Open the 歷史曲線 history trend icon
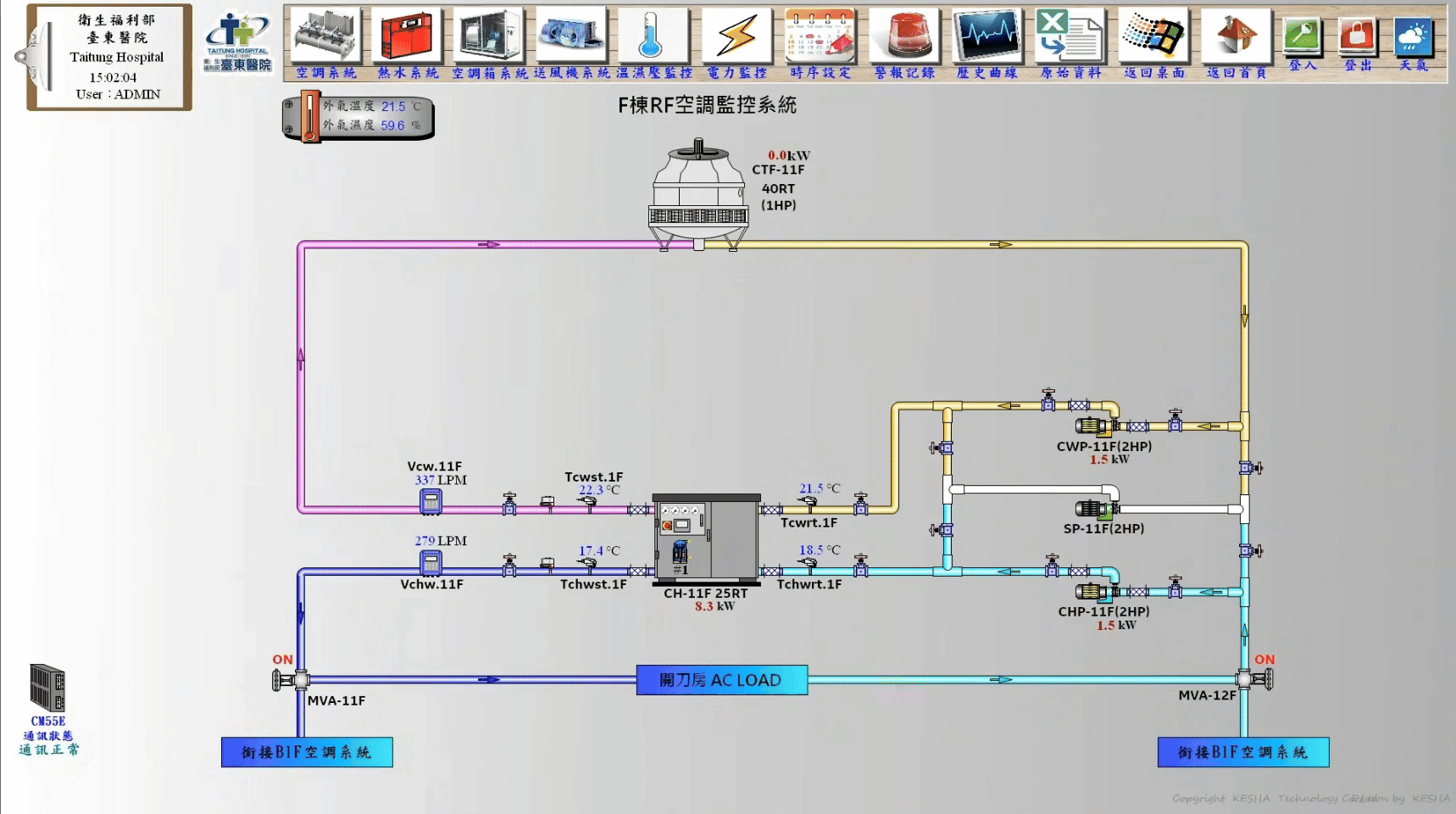Screen dimensions: 1456x814 point(986,36)
